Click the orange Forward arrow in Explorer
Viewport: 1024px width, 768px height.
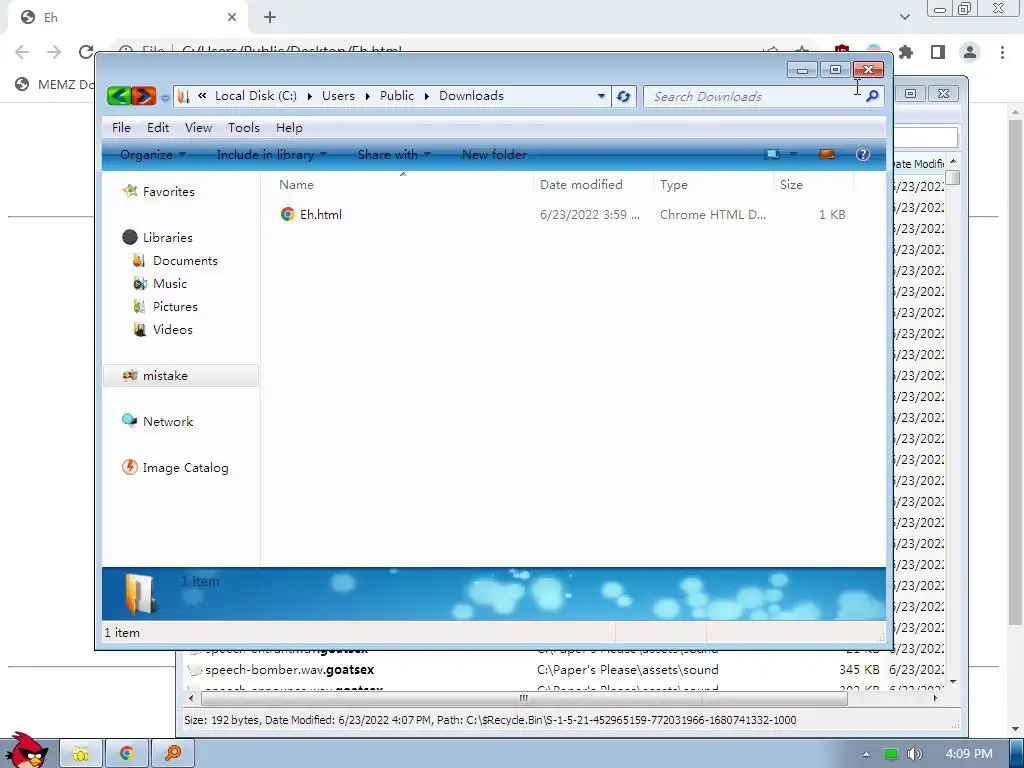[144, 96]
